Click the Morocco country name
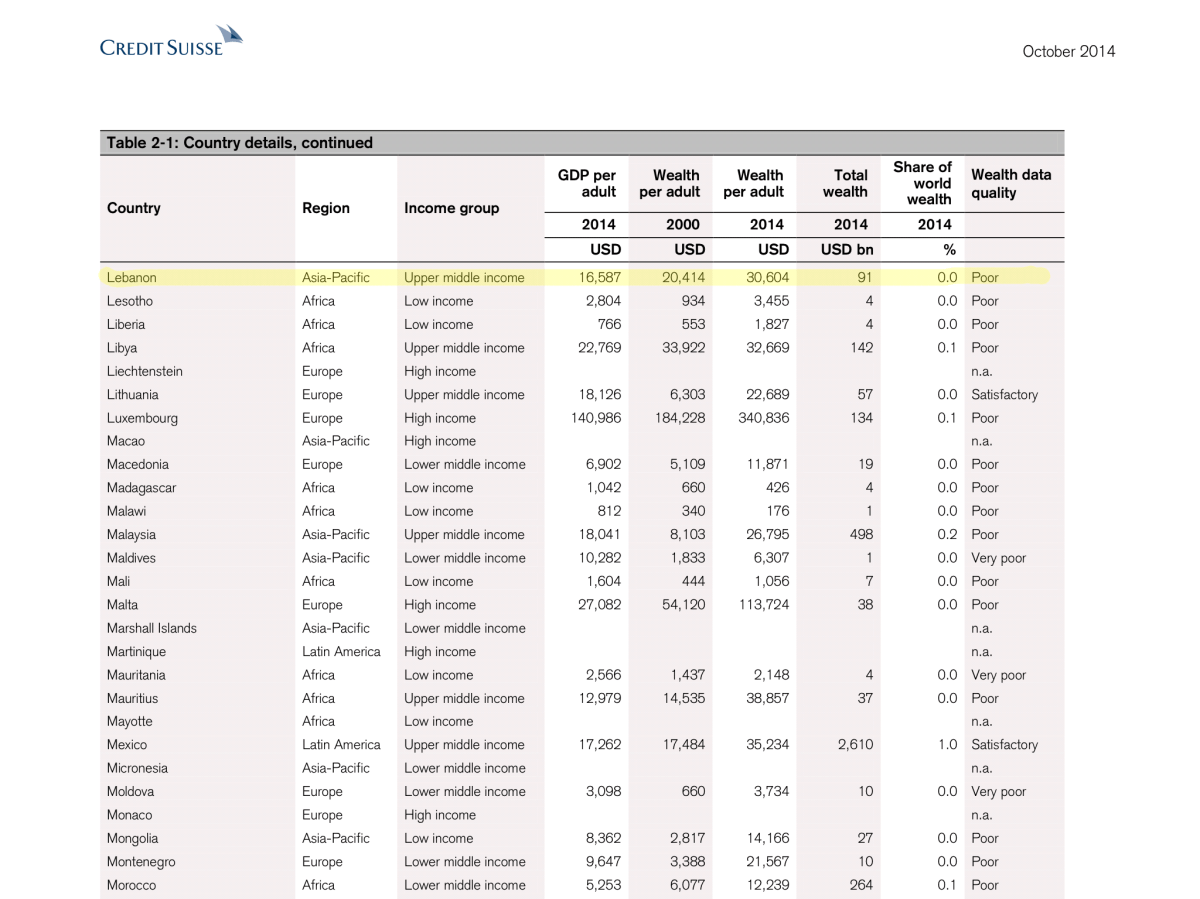This screenshot has width=1200, height=899. coord(131,885)
